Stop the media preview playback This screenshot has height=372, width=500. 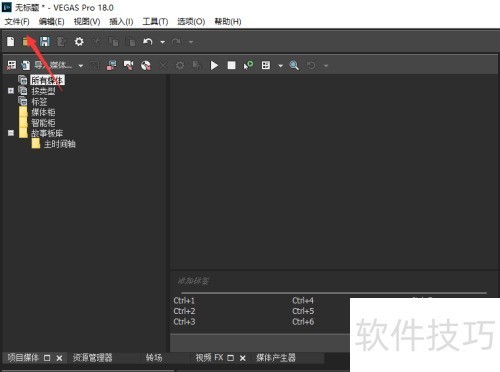tap(231, 65)
